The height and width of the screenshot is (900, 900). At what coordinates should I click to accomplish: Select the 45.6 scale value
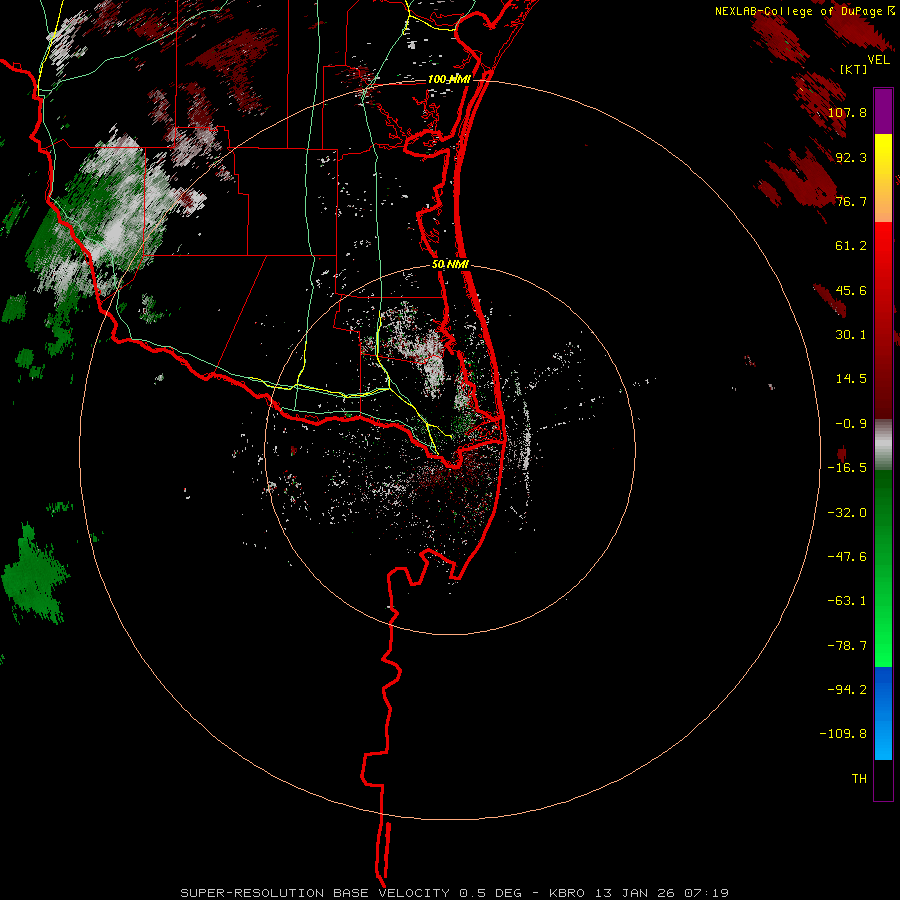[851, 290]
